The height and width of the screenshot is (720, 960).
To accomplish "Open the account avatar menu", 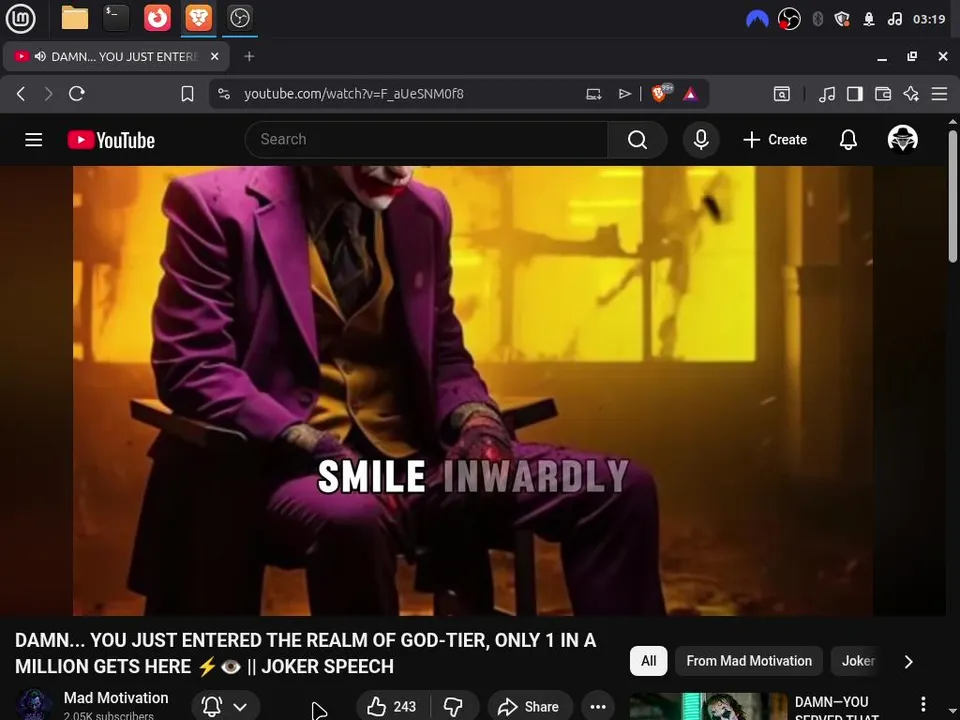I will click(x=902, y=139).
